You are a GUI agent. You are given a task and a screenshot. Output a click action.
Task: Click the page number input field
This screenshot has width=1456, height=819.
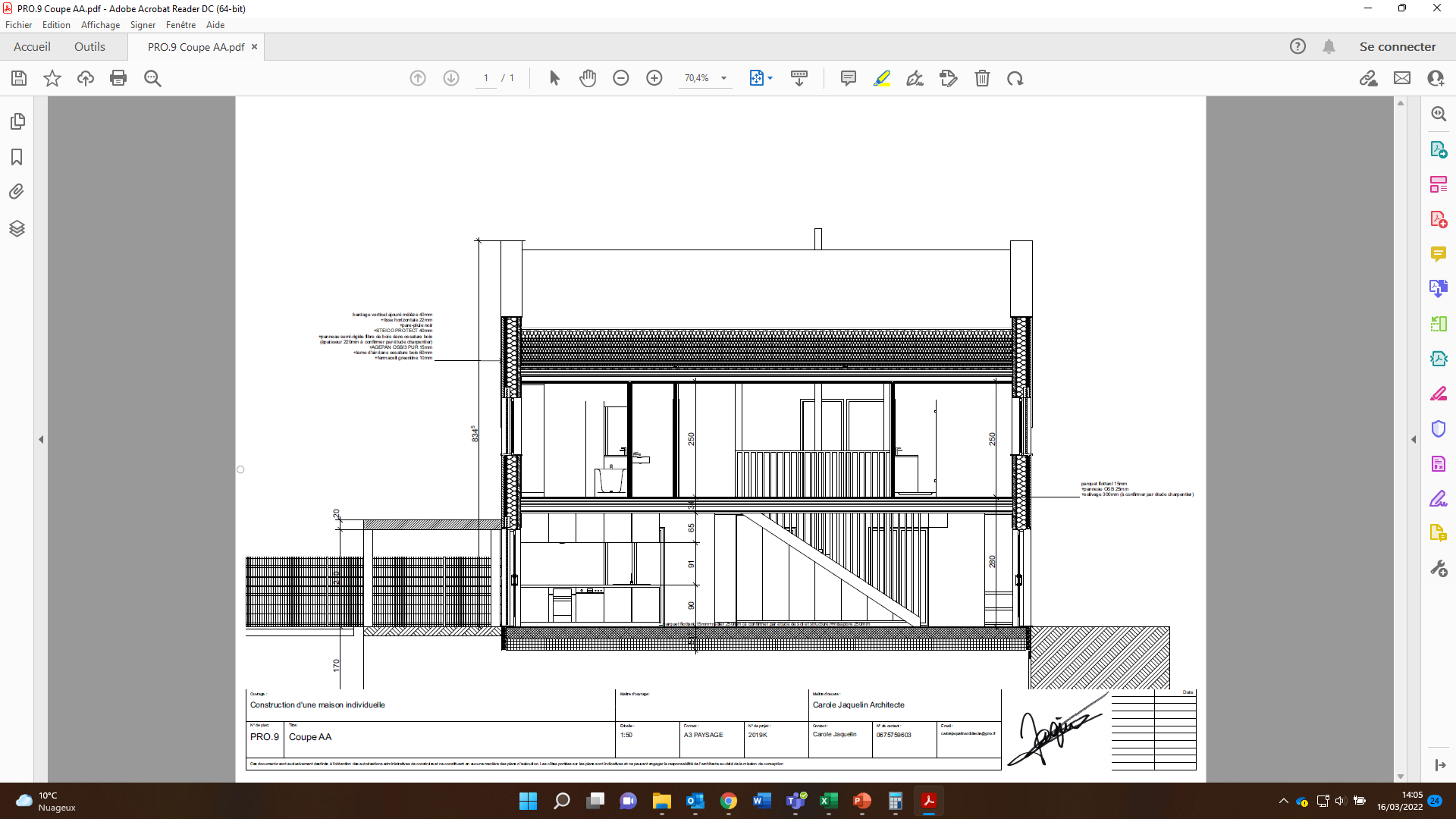click(486, 78)
